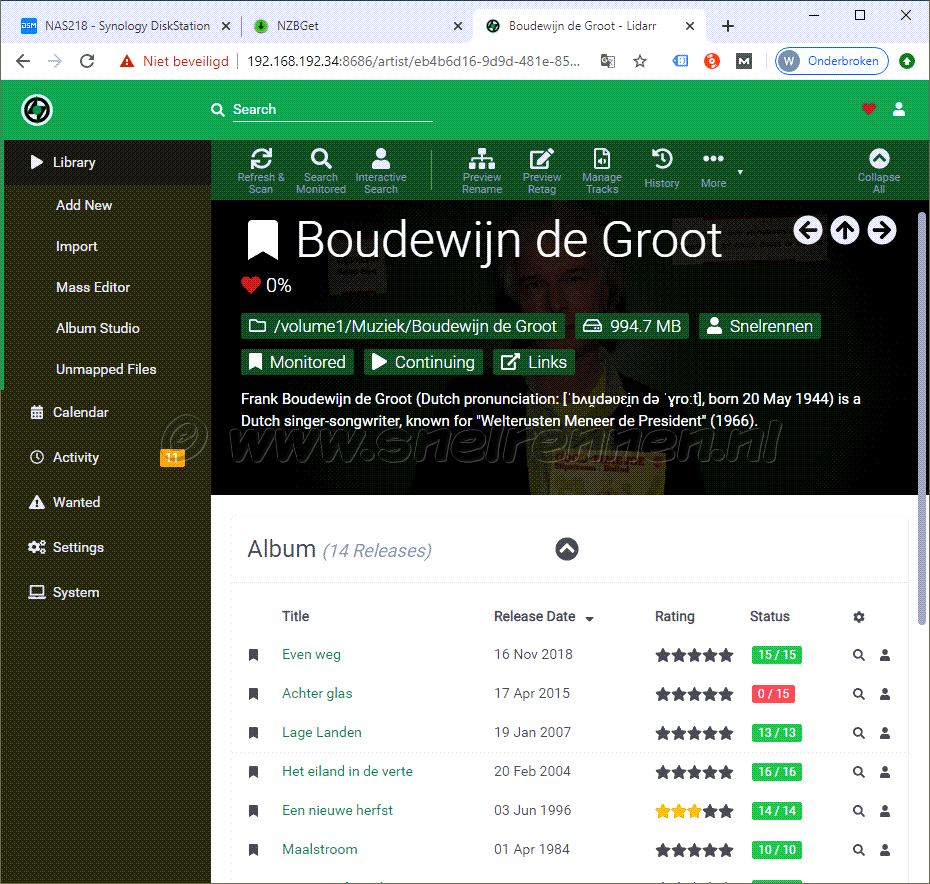Viewport: 930px width, 884px height.
Task: Open table options gear icon
Action: click(x=859, y=617)
